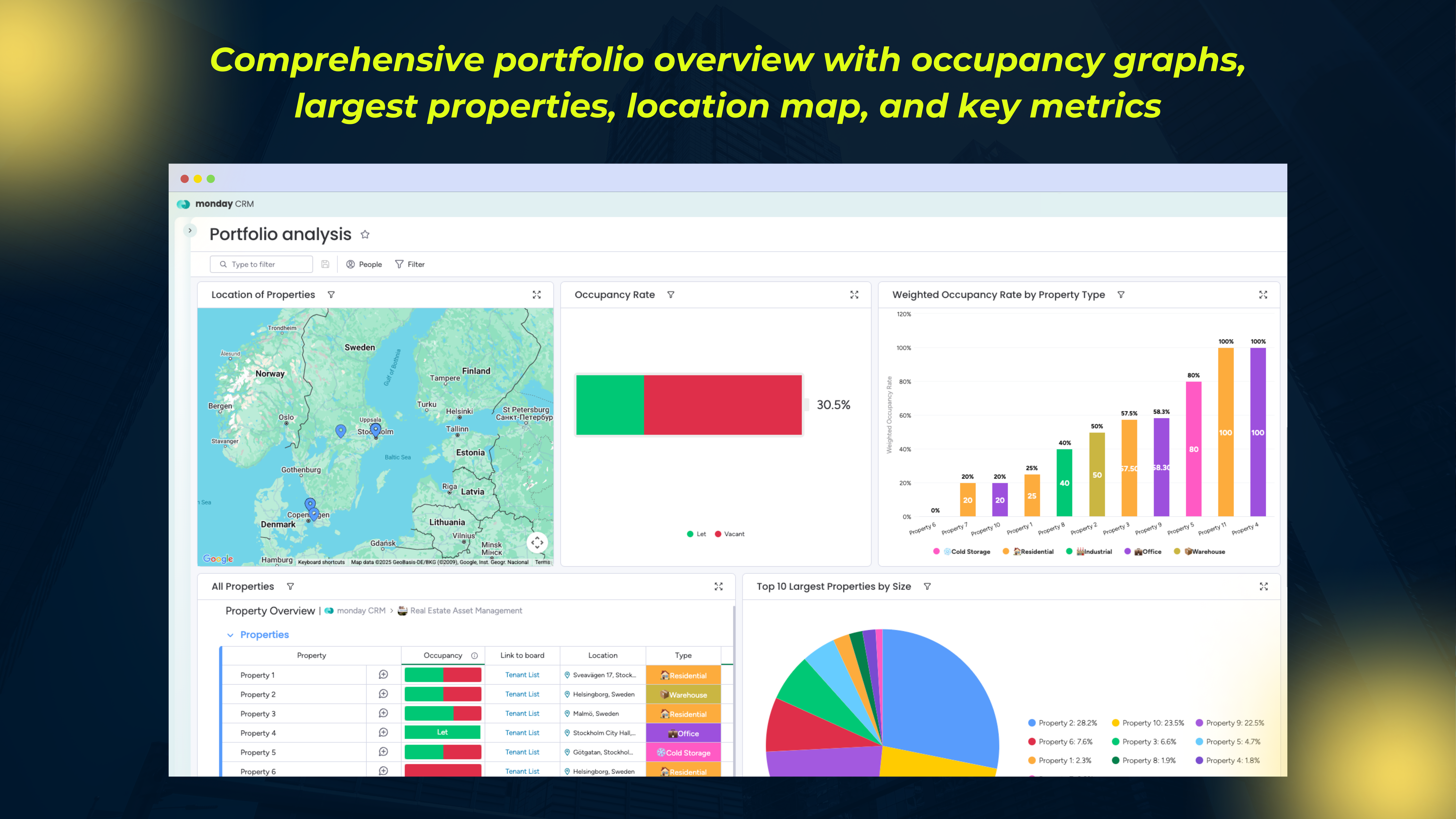Click the Location column header

tap(603, 655)
